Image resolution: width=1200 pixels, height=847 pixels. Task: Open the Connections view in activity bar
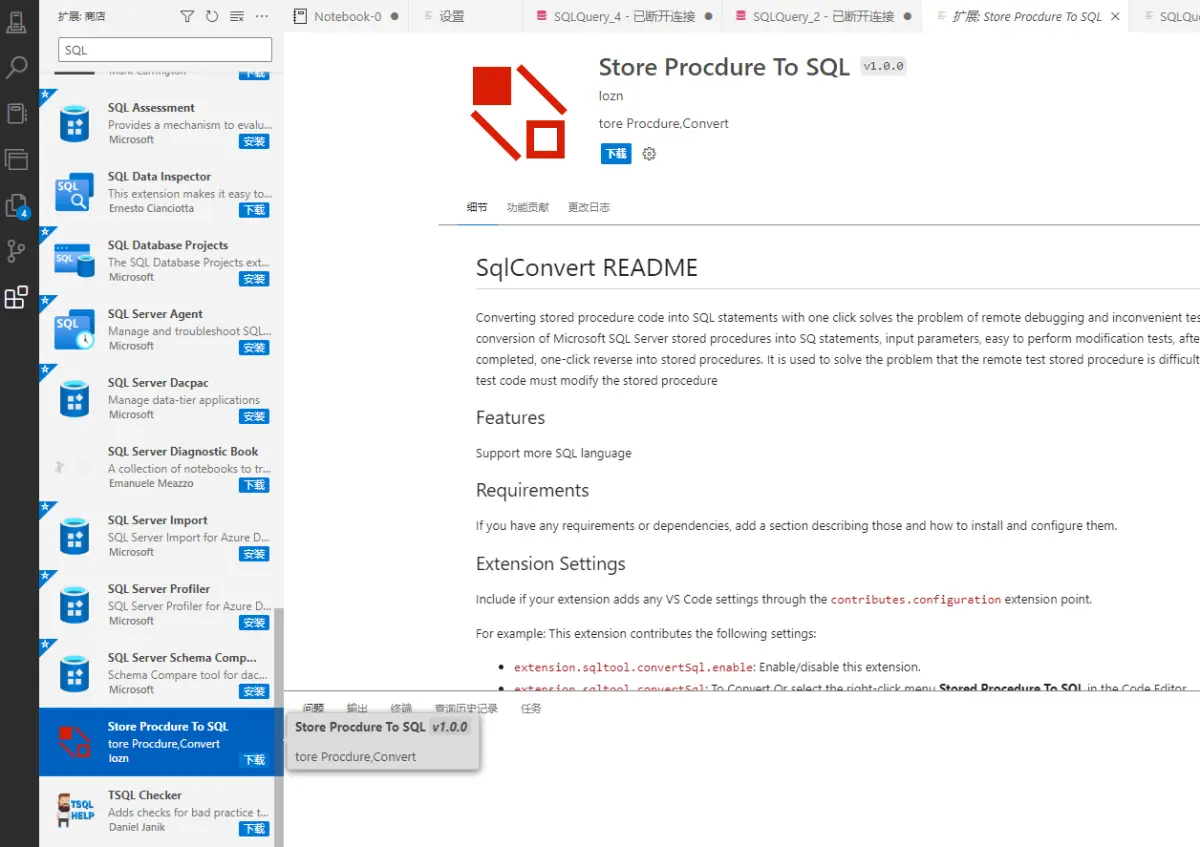(17, 21)
